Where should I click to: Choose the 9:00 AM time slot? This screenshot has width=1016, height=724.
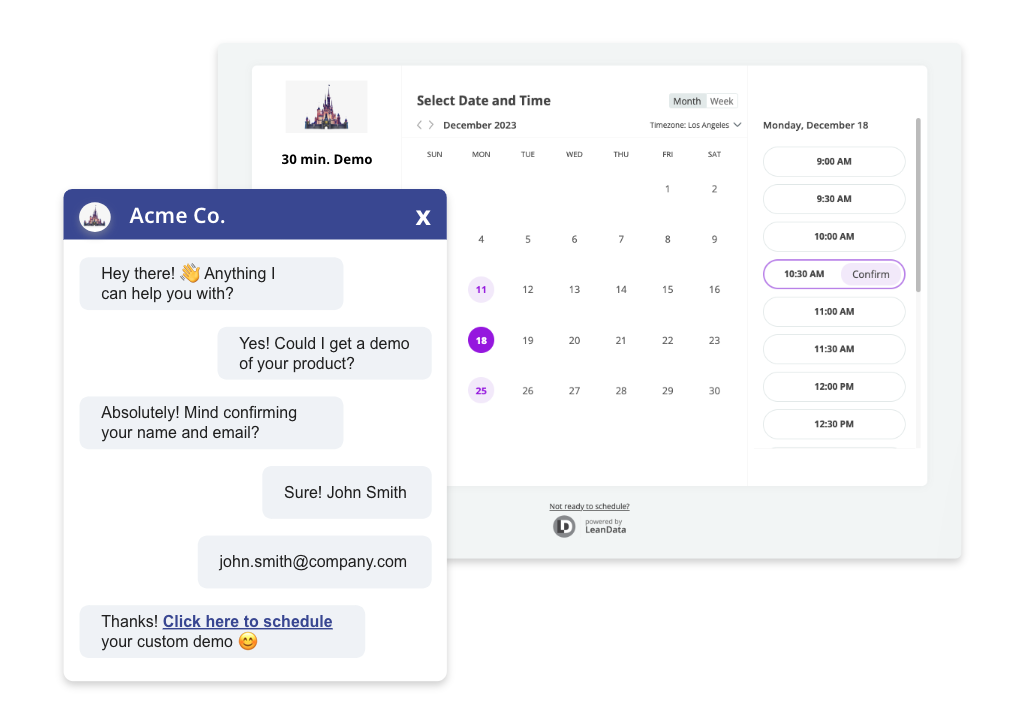click(833, 162)
